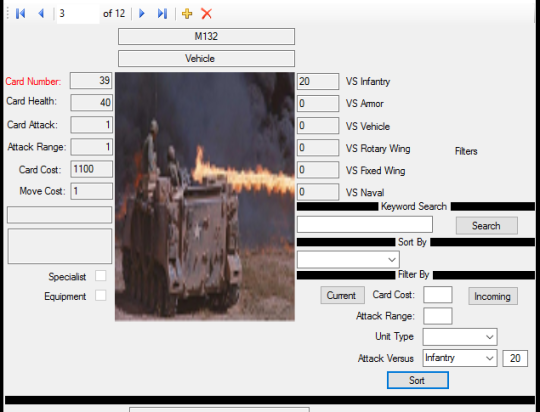
Task: Click the record position field showing 3
Action: click(x=78, y=13)
